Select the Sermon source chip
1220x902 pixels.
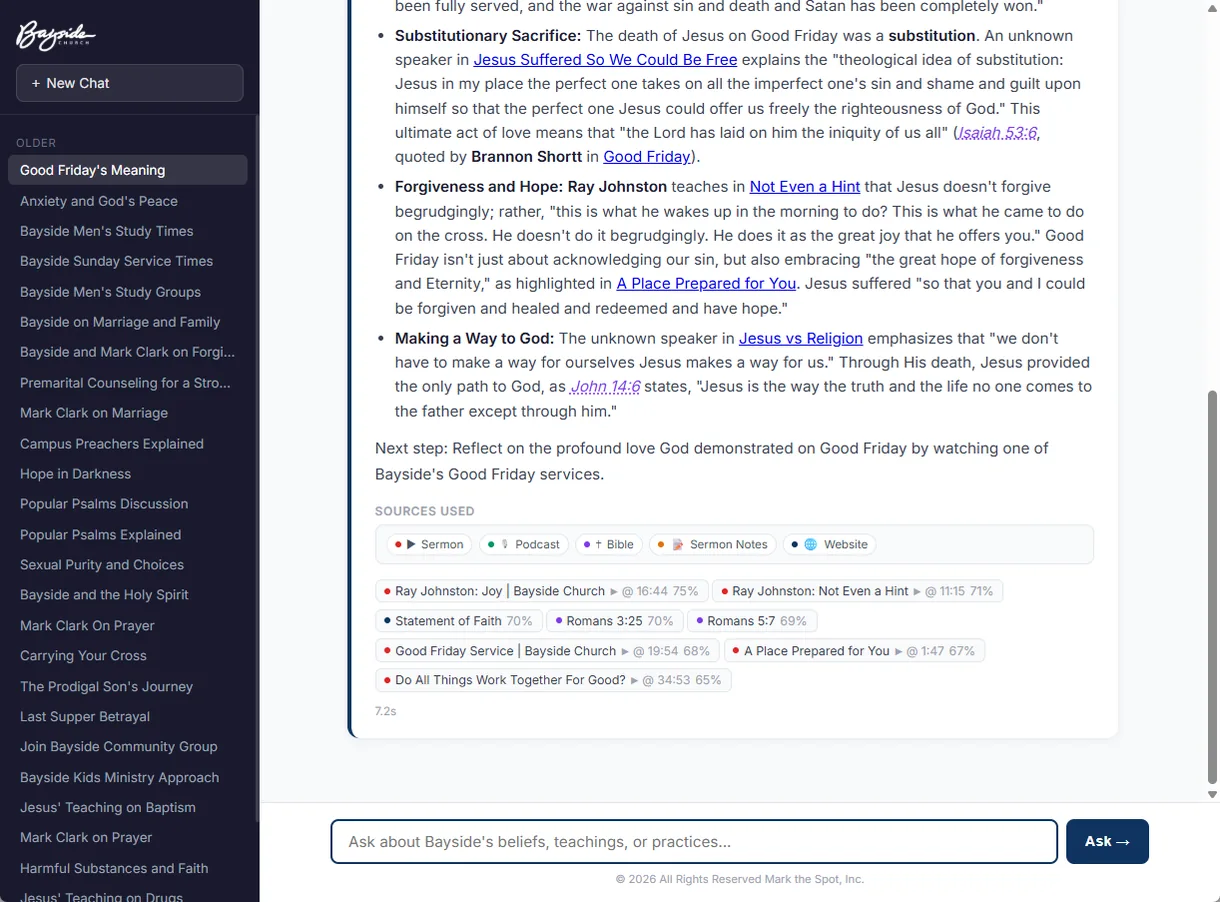tap(429, 544)
